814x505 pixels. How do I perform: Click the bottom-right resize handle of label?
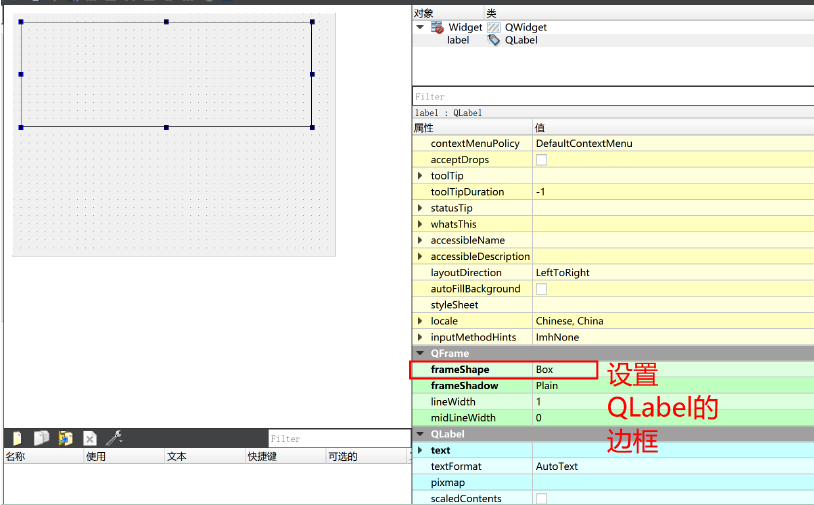tap(313, 127)
